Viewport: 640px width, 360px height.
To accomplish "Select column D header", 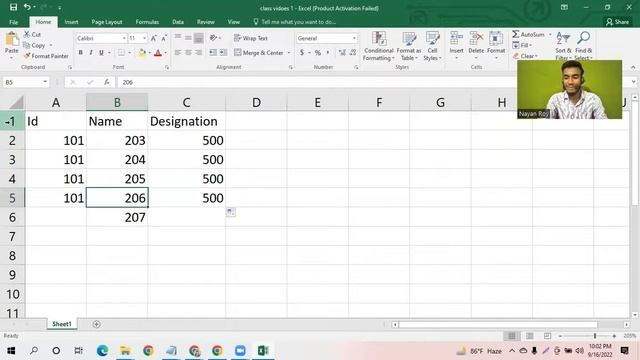I will (256, 102).
